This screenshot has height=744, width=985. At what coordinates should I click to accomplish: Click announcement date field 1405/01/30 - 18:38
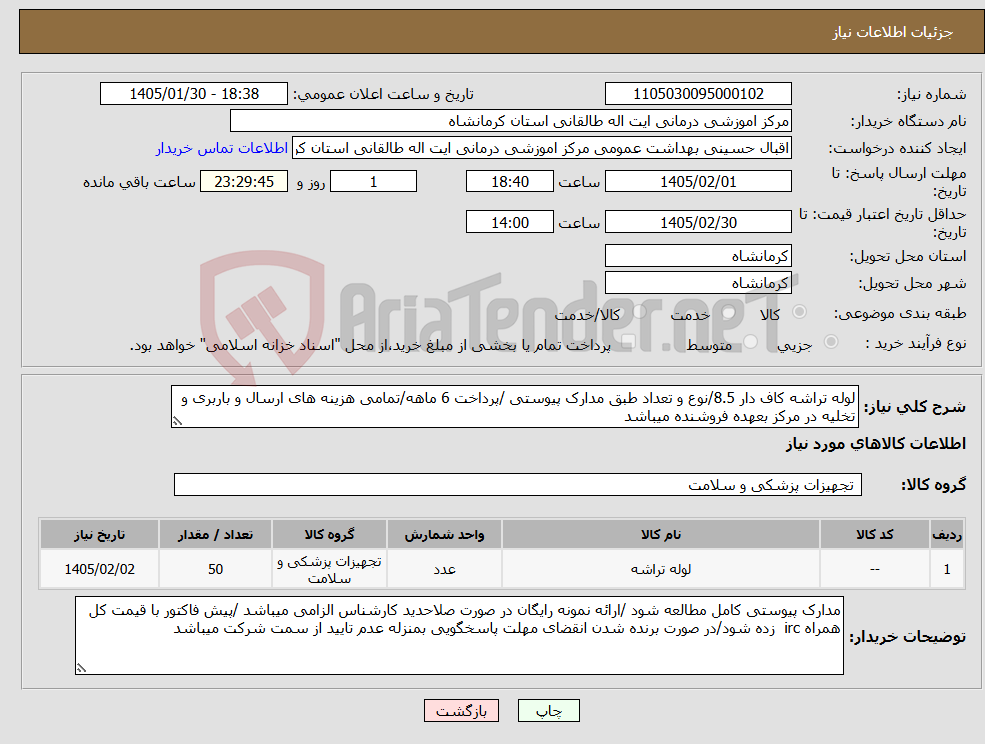(193, 94)
